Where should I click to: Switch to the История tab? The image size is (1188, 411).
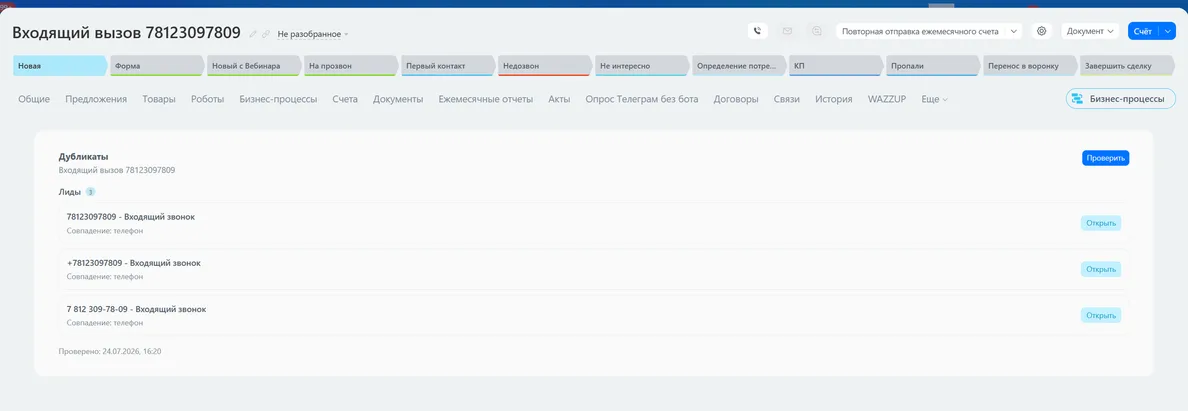(833, 99)
